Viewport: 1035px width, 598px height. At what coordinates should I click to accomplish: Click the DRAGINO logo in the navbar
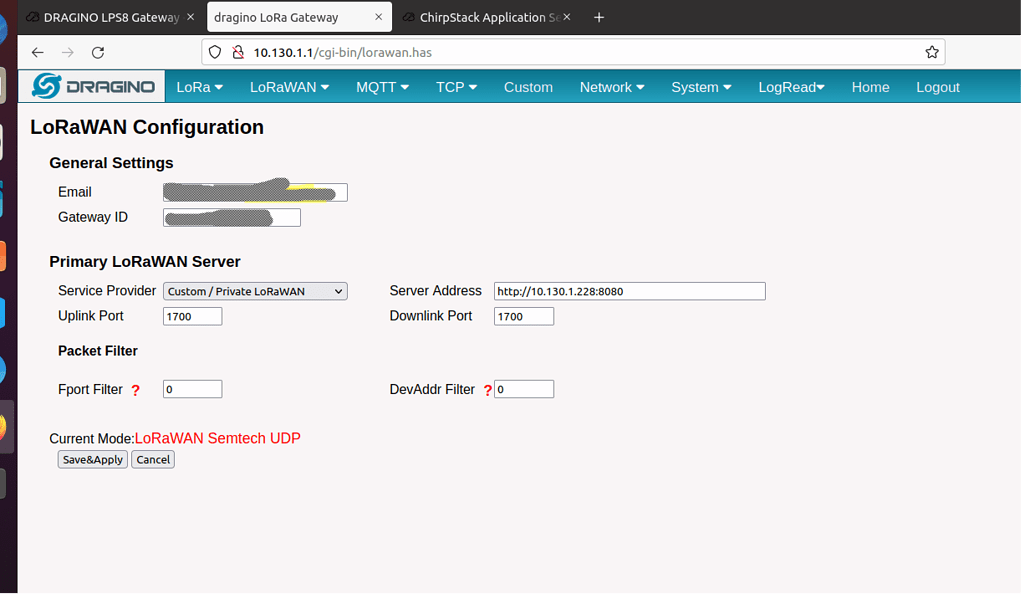(x=91, y=86)
